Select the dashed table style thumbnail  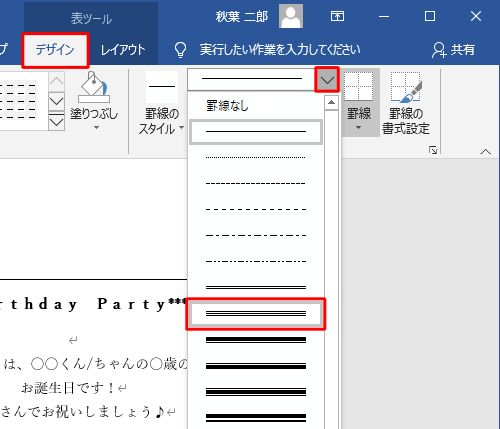[18, 101]
